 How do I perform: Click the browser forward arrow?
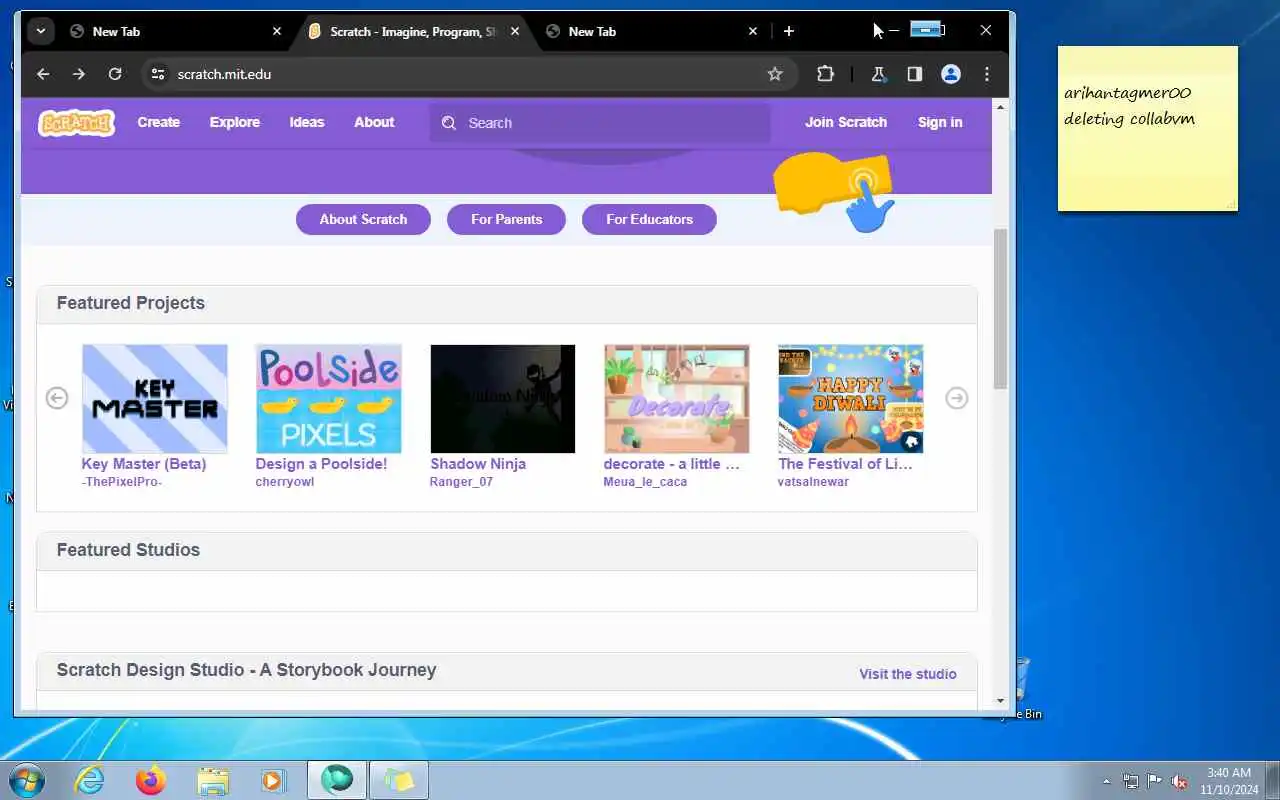pyautogui.click(x=79, y=74)
